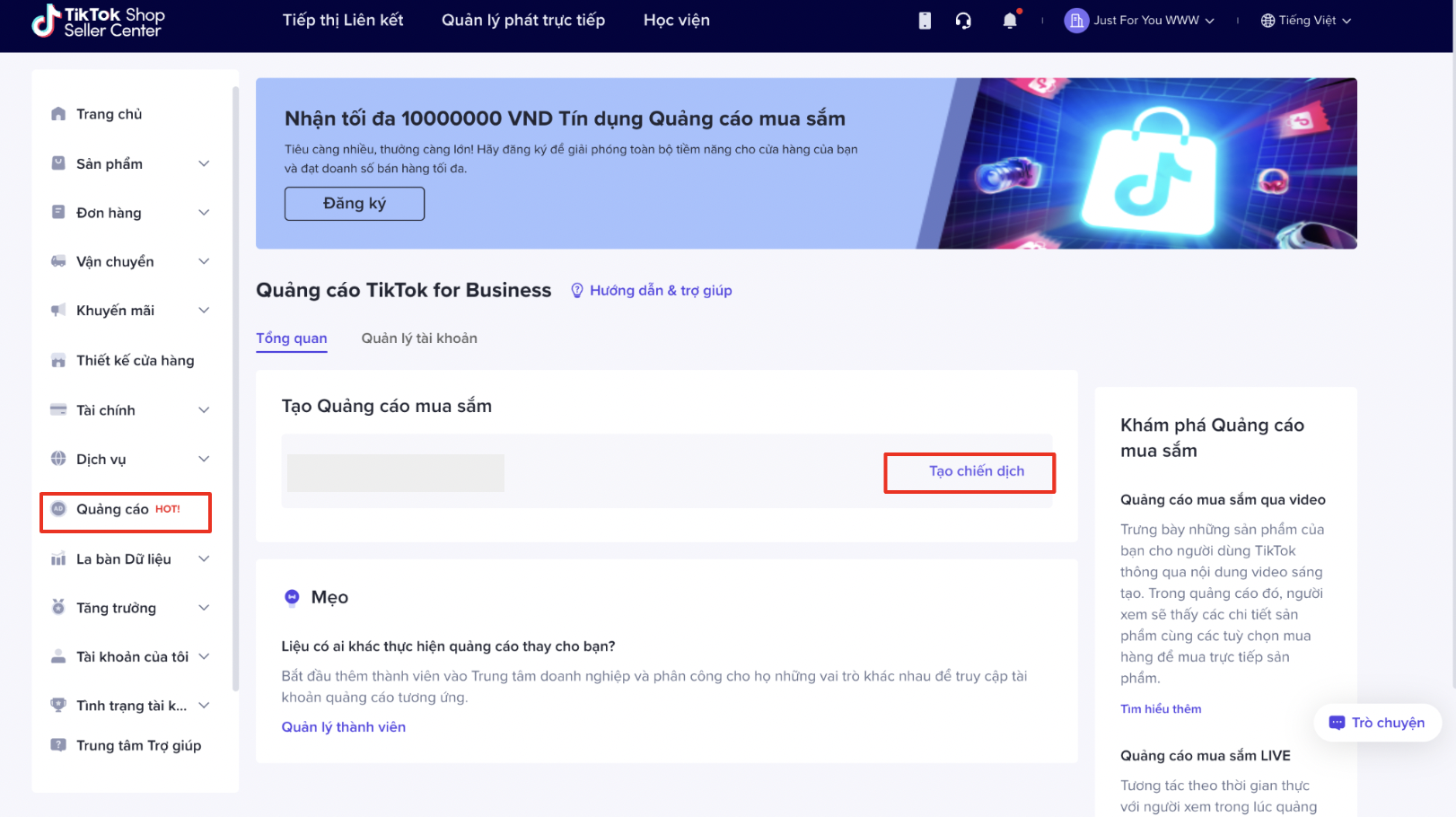Click the Khuyến mãi megaphone icon
Screen dimensions: 1456x817
58,311
